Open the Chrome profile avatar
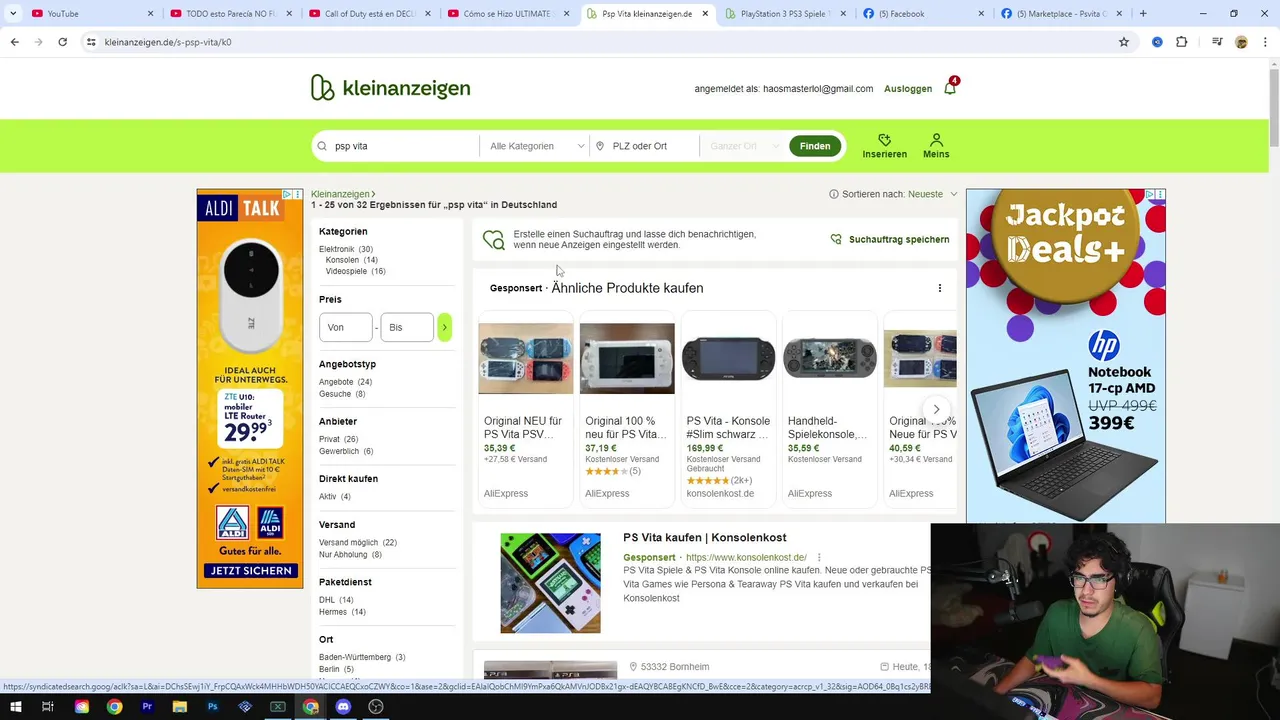Screen dimensions: 1280x720 (x=1241, y=42)
